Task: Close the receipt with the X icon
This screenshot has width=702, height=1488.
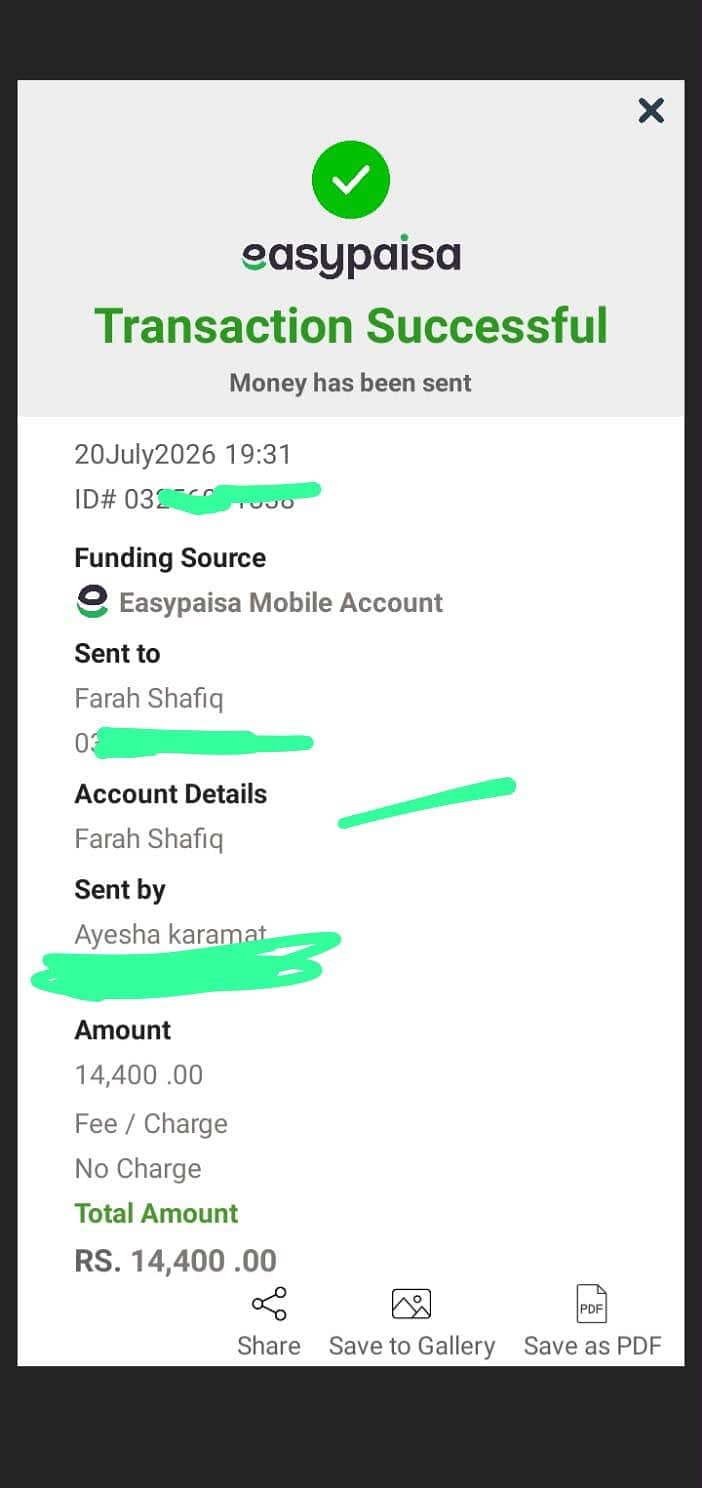Action: pyautogui.click(x=651, y=111)
